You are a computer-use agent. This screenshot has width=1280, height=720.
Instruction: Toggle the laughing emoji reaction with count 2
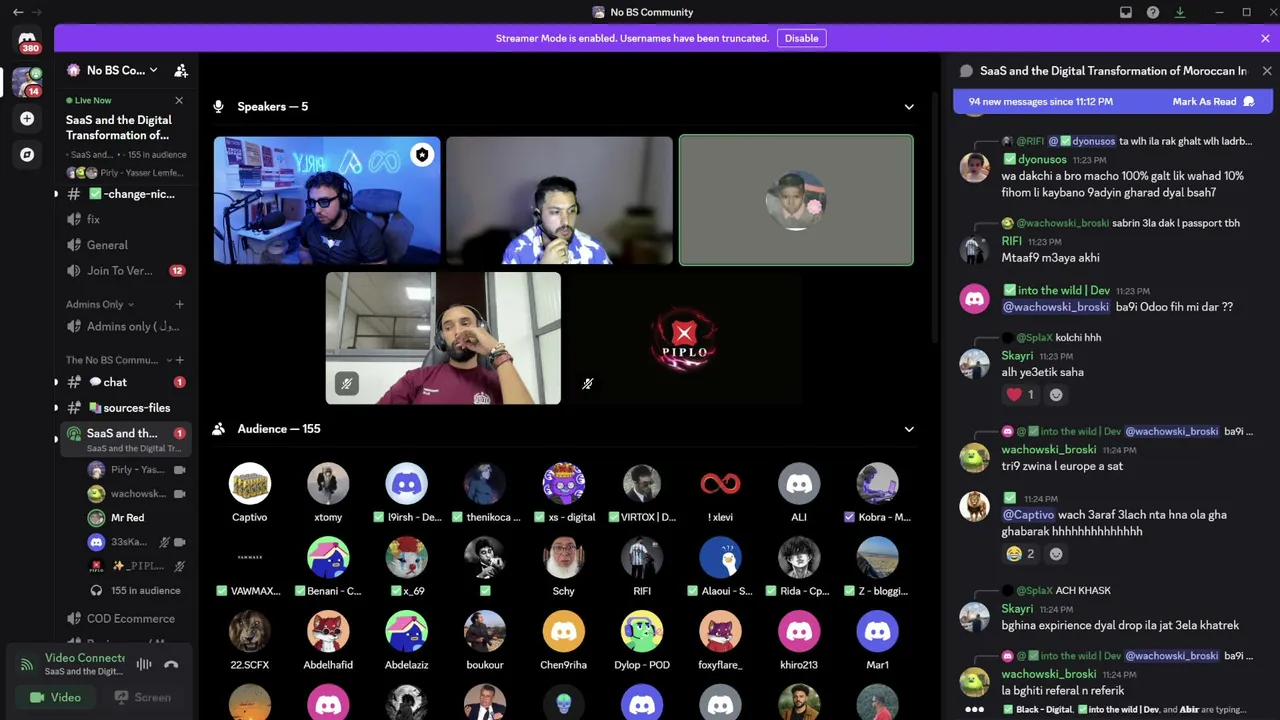[x=1021, y=554]
